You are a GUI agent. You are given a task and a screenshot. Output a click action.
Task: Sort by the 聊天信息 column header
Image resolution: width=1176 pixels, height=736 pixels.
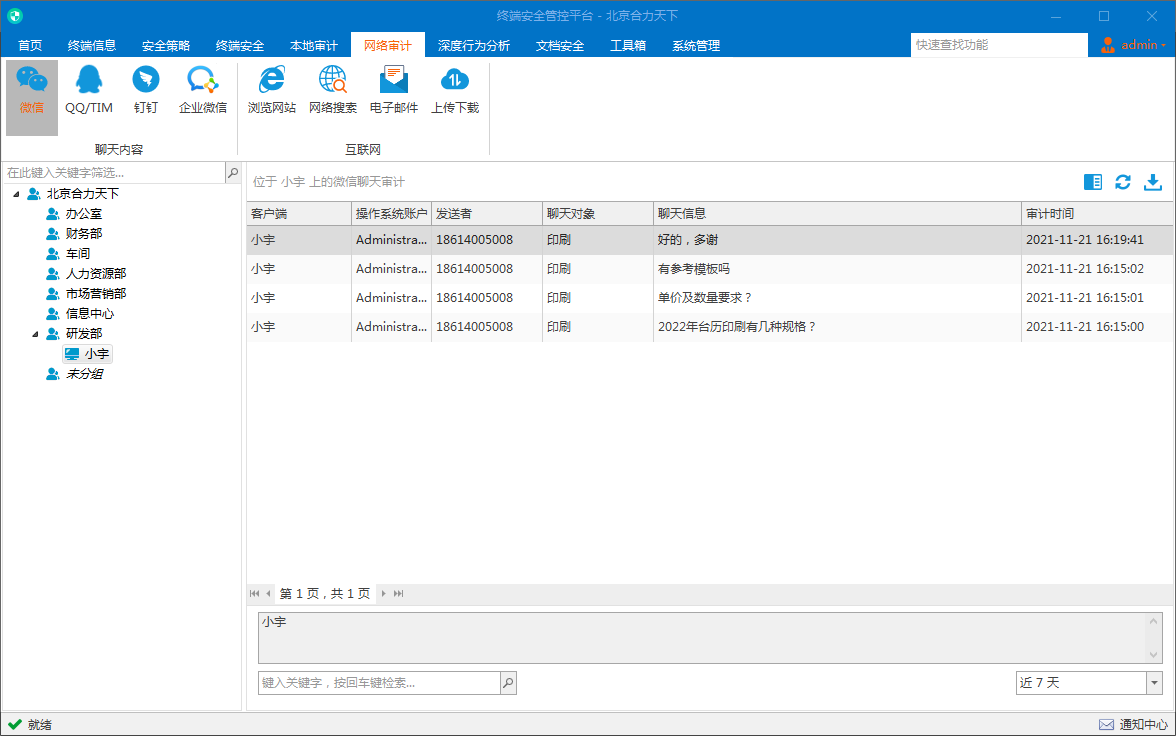pyautogui.click(x=837, y=214)
